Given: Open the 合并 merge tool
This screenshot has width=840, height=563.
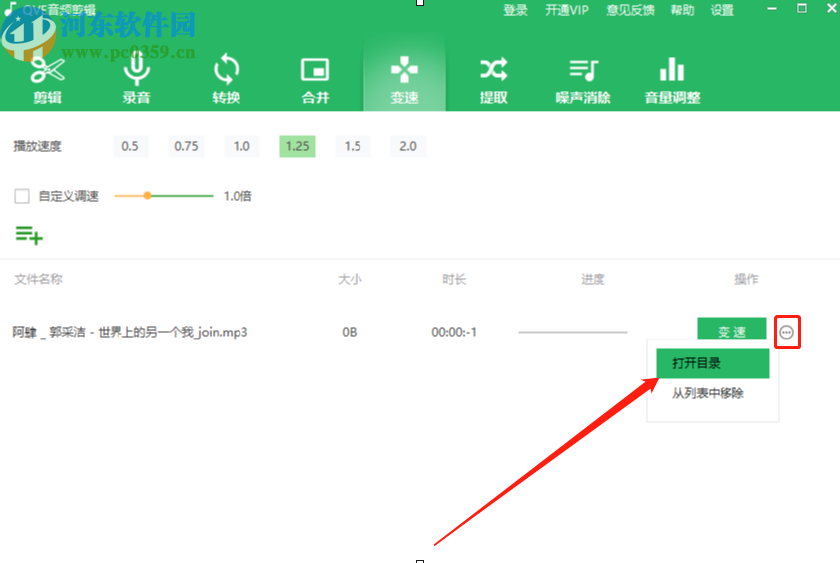Looking at the screenshot, I should click(x=315, y=80).
